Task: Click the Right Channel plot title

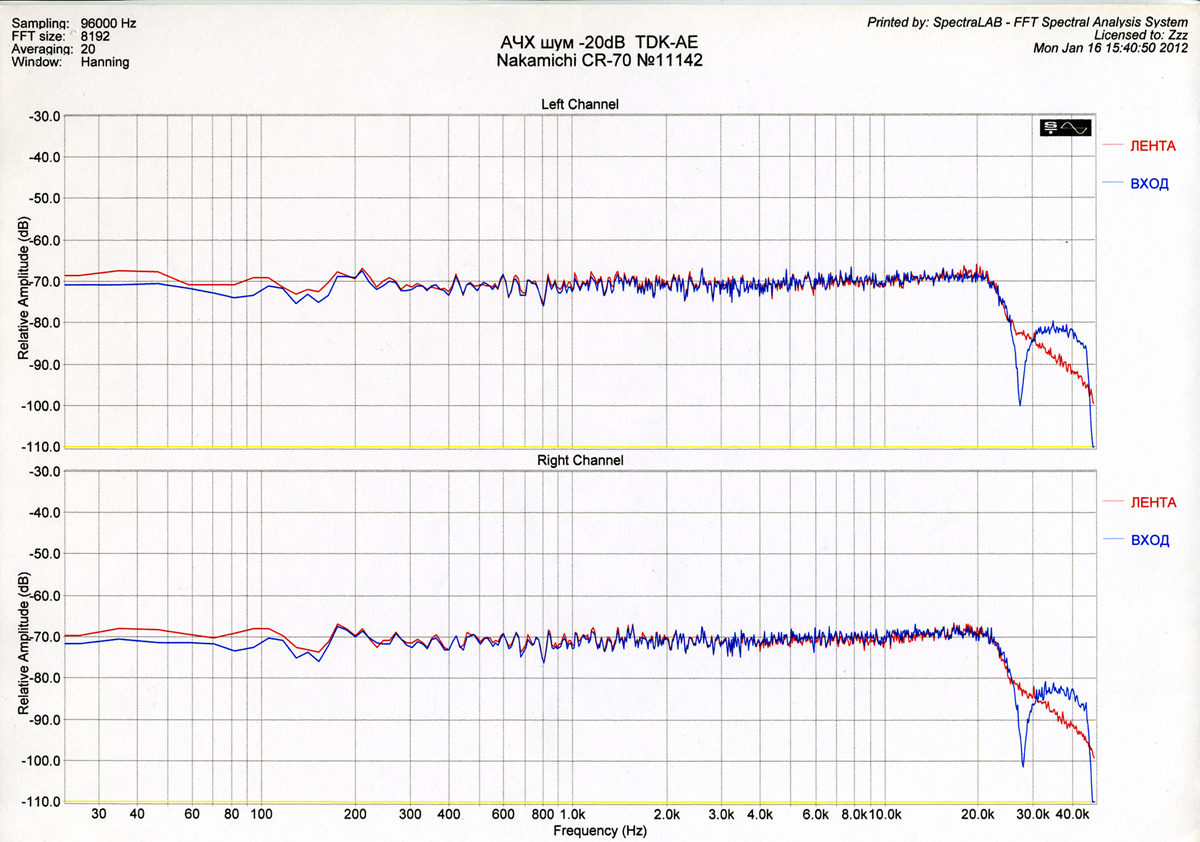Action: pos(580,460)
